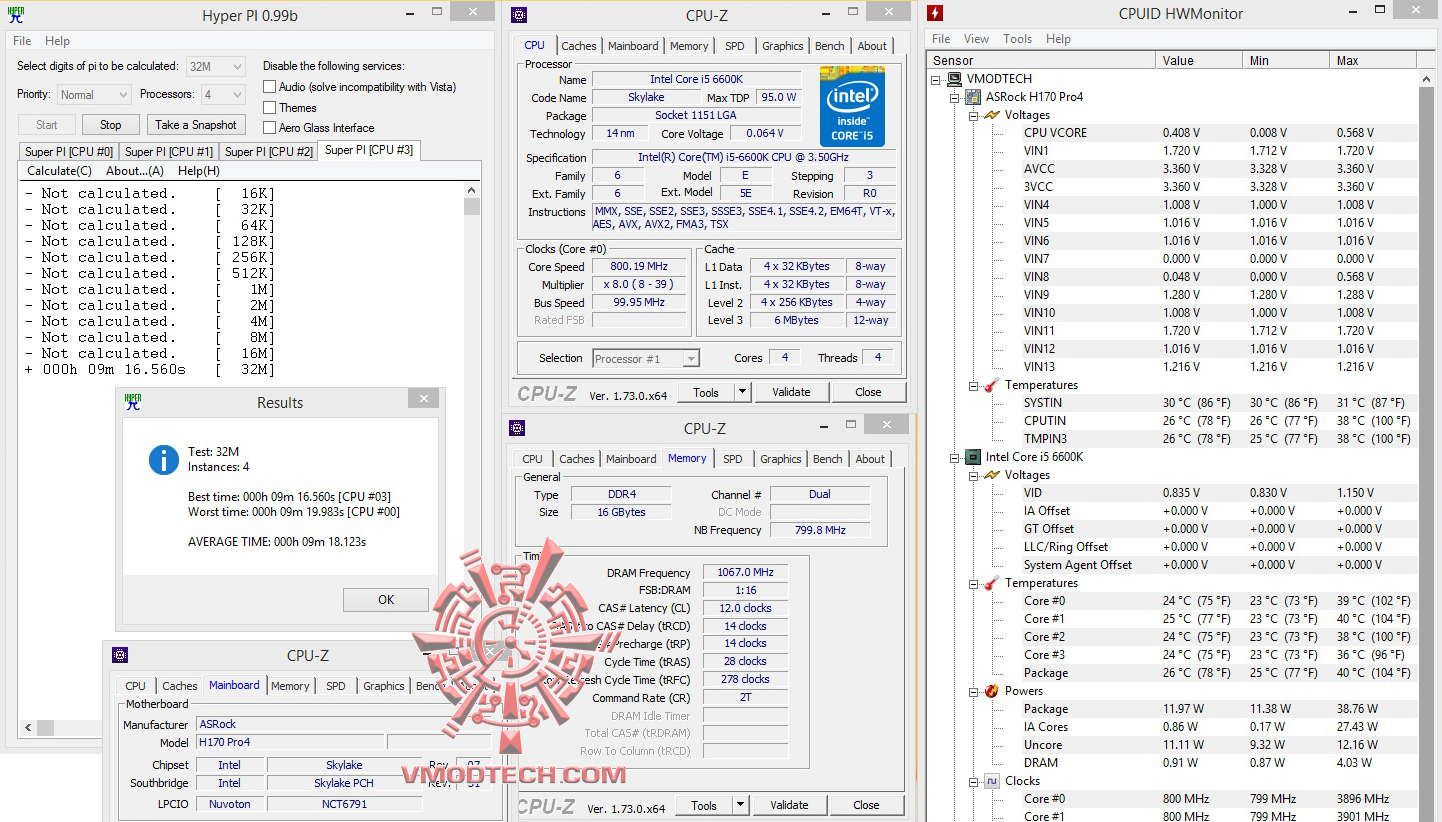Viewport: 1442px width, 822px height.
Task: Open the Processors count dropdown
Action: click(x=223, y=95)
